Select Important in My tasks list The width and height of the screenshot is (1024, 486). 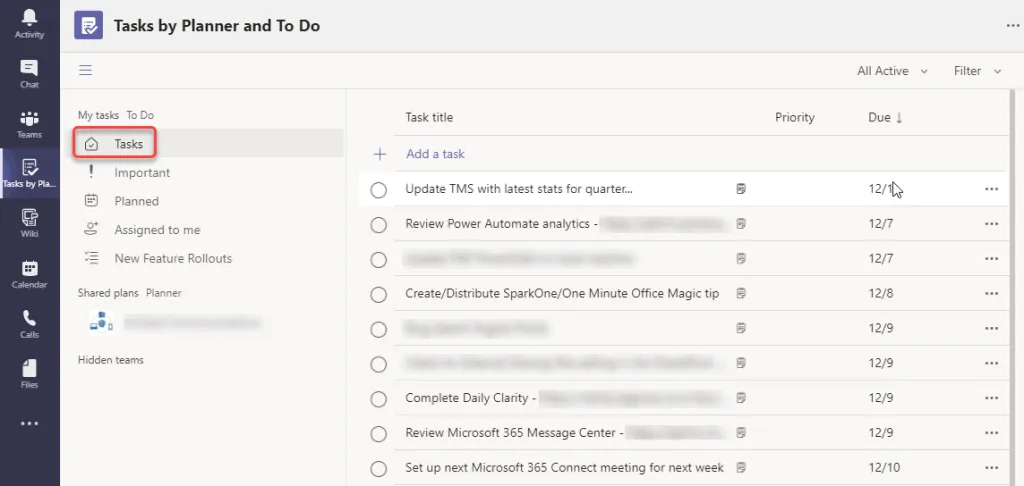click(x=142, y=173)
